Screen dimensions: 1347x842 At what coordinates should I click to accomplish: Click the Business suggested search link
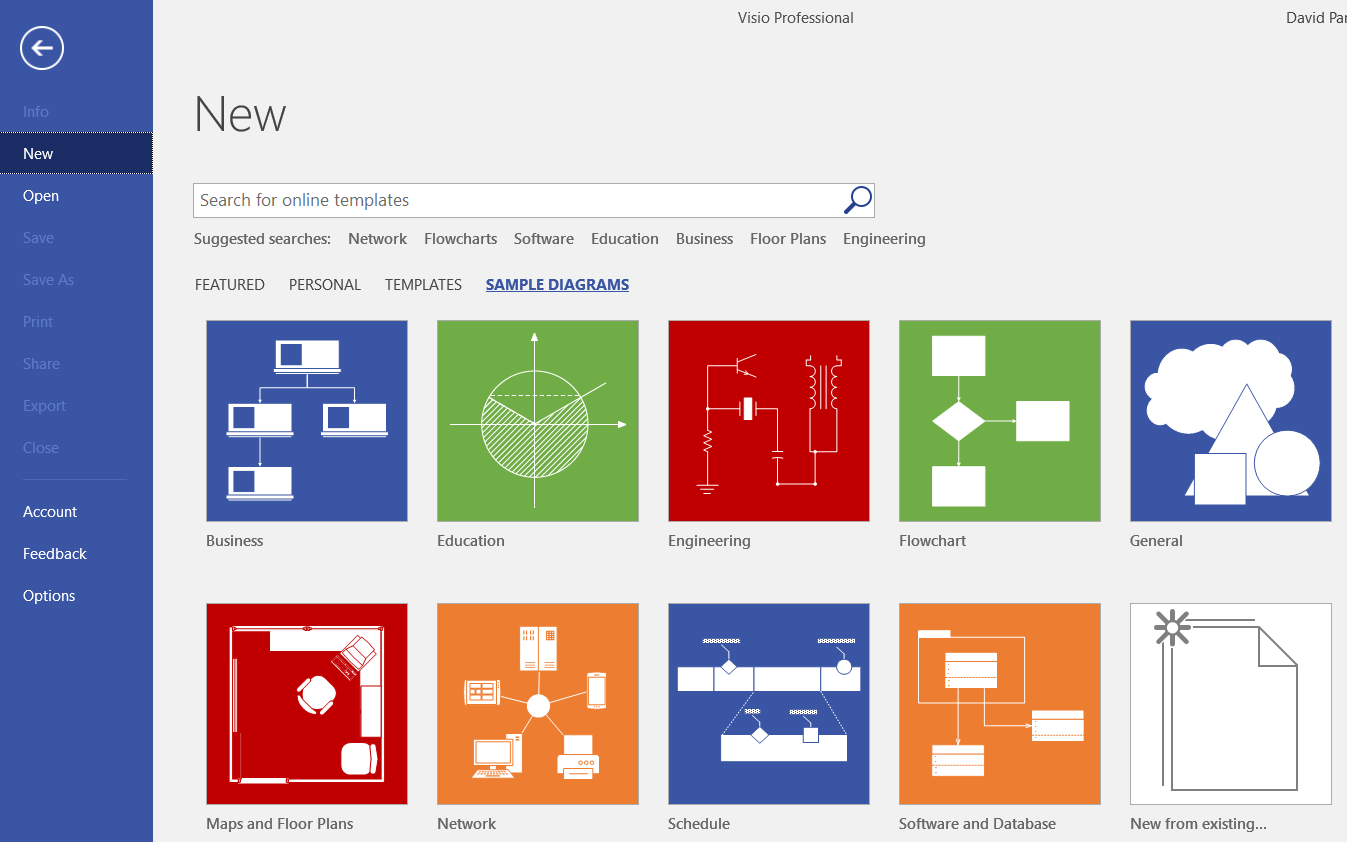pyautogui.click(x=704, y=239)
